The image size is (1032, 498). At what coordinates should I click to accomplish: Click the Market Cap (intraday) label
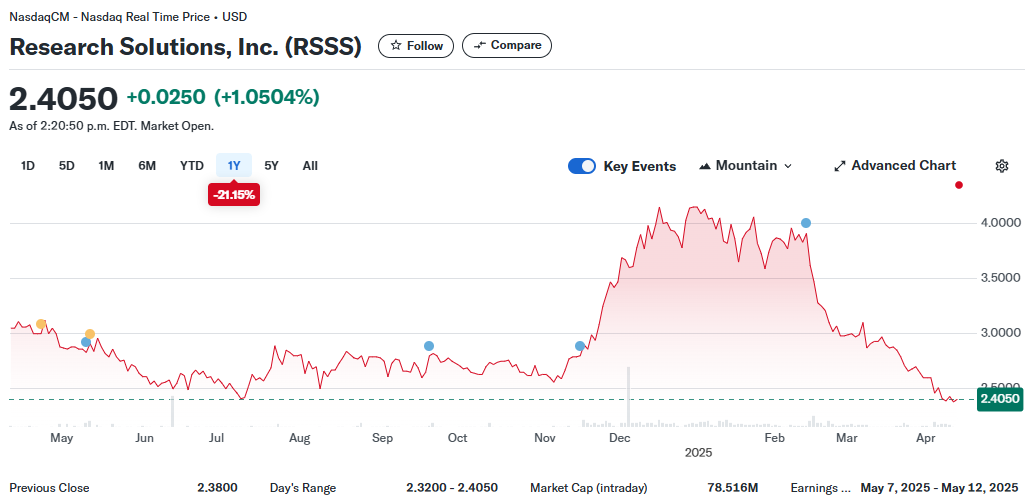click(588, 488)
